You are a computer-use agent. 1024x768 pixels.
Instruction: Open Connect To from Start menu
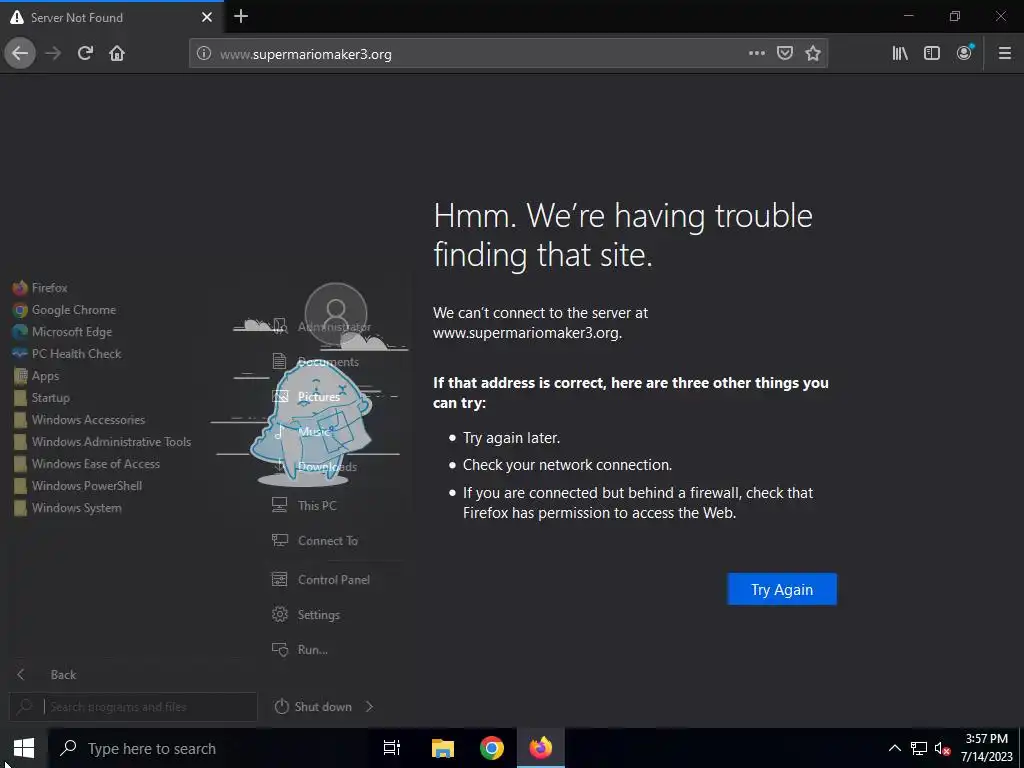[315, 541]
